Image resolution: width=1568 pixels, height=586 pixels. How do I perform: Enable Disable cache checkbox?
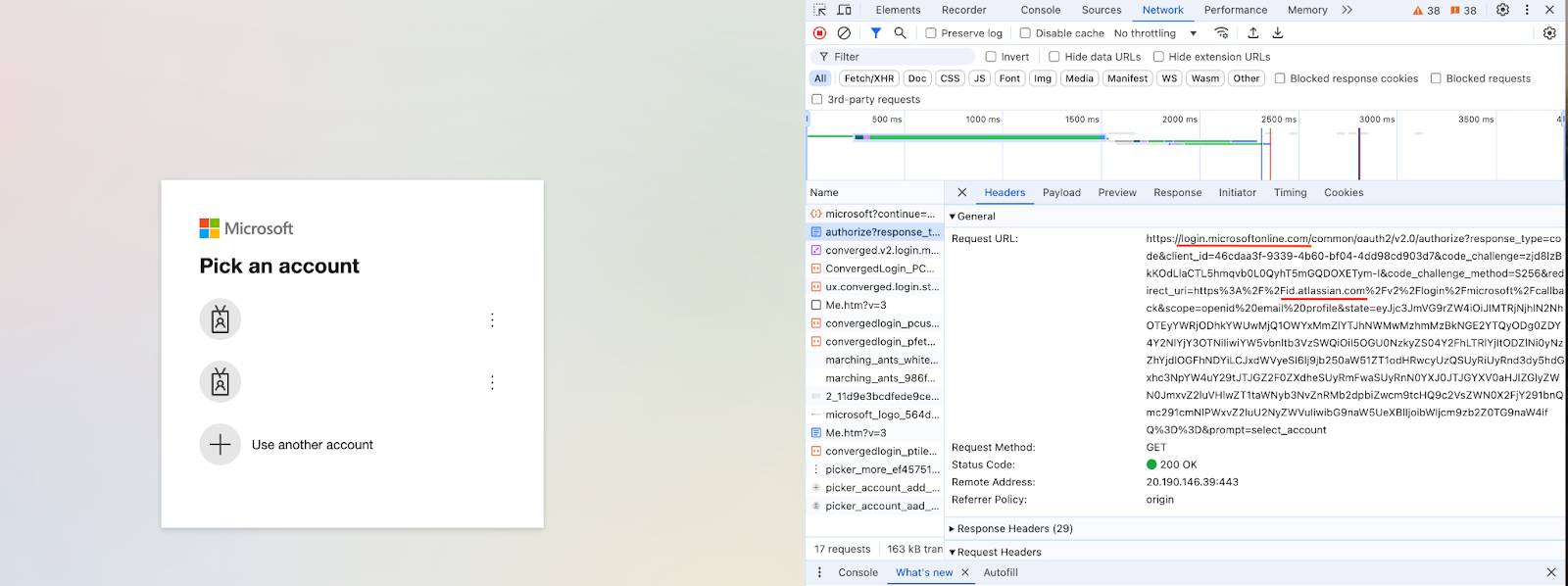tap(1025, 33)
